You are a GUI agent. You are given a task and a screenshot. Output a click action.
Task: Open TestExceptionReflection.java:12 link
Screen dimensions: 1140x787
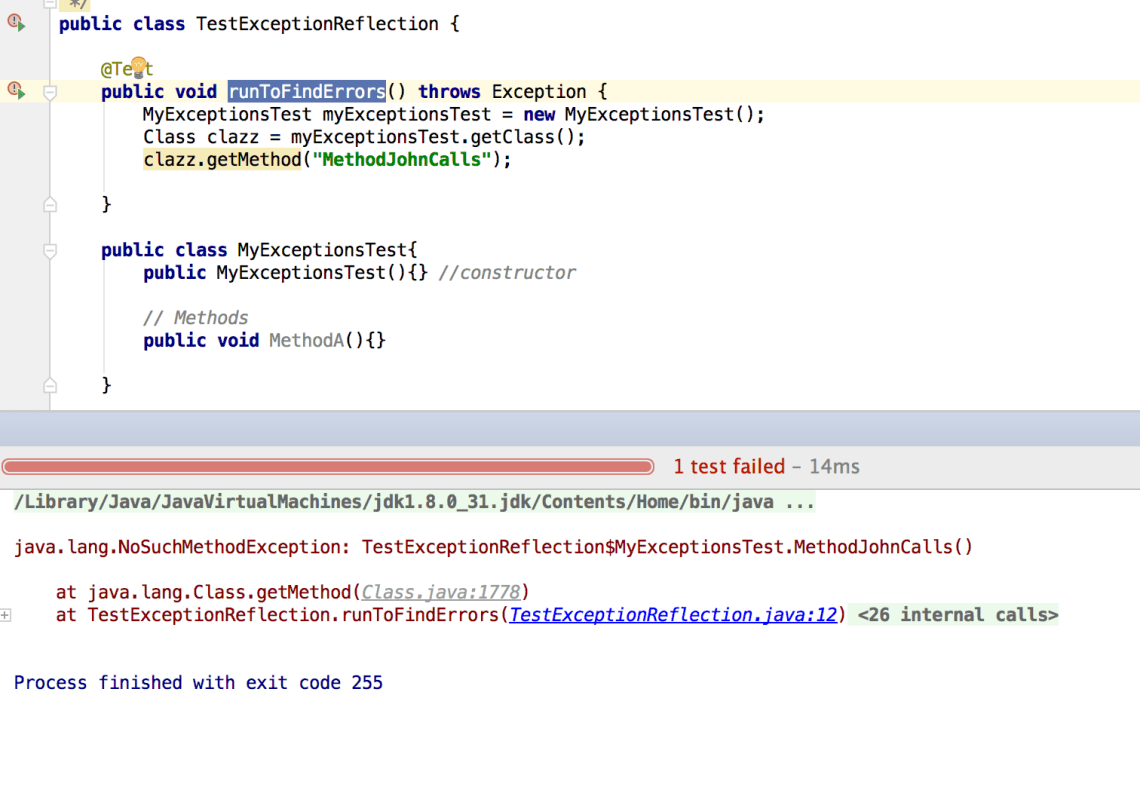[x=672, y=615]
